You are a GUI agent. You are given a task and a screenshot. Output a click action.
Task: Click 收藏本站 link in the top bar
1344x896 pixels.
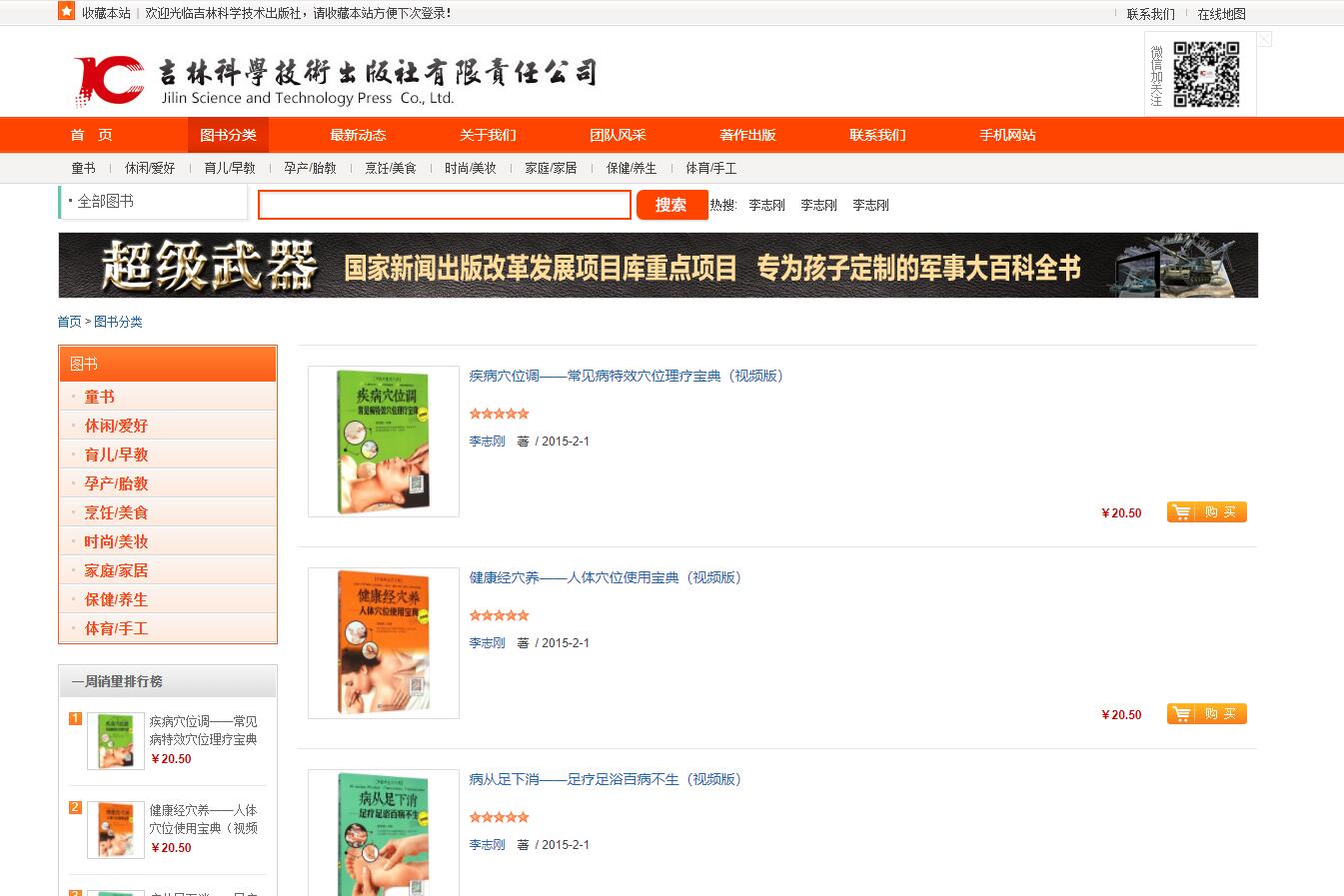click(106, 13)
